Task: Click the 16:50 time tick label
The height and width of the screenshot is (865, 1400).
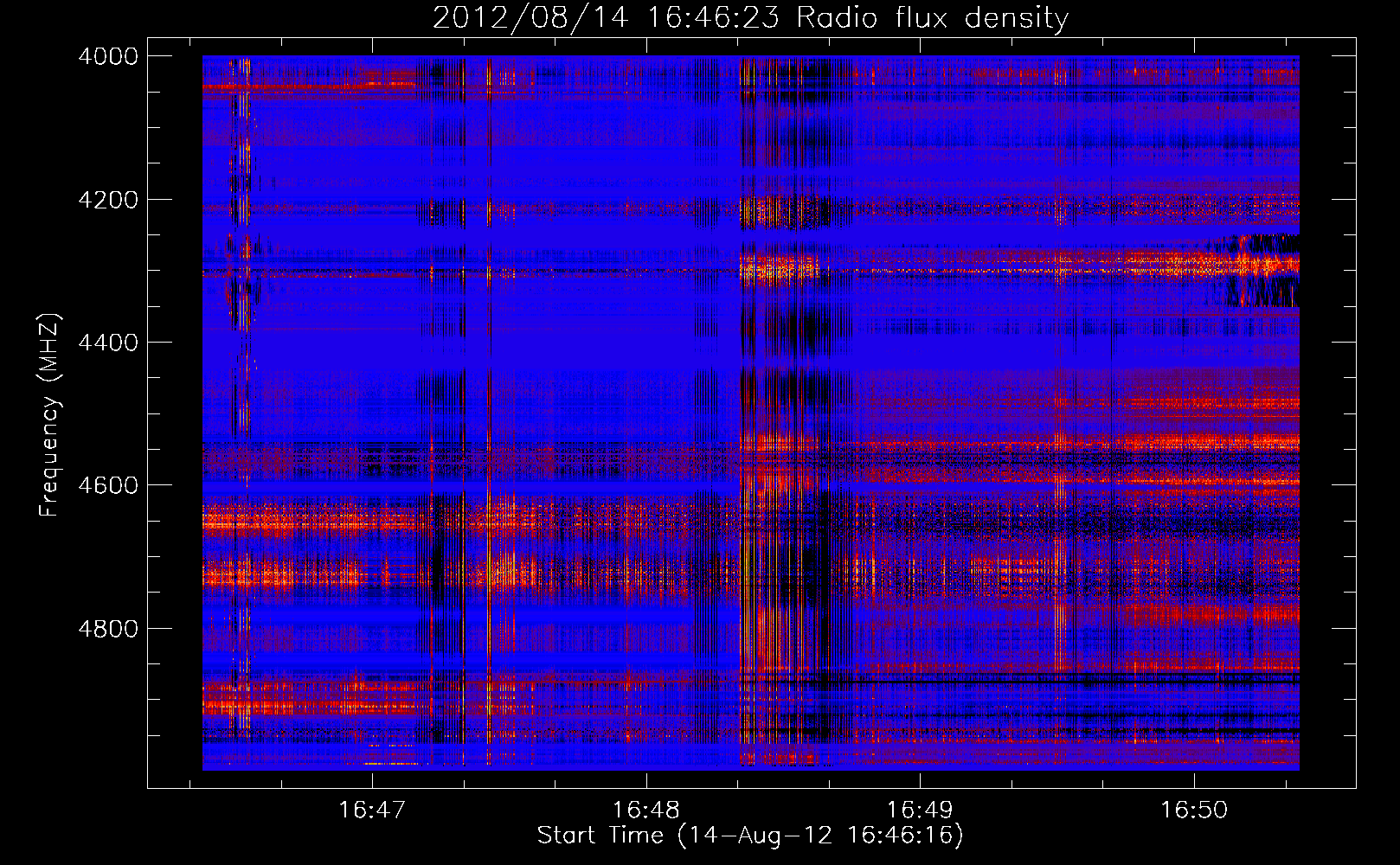Action: coord(1194,810)
